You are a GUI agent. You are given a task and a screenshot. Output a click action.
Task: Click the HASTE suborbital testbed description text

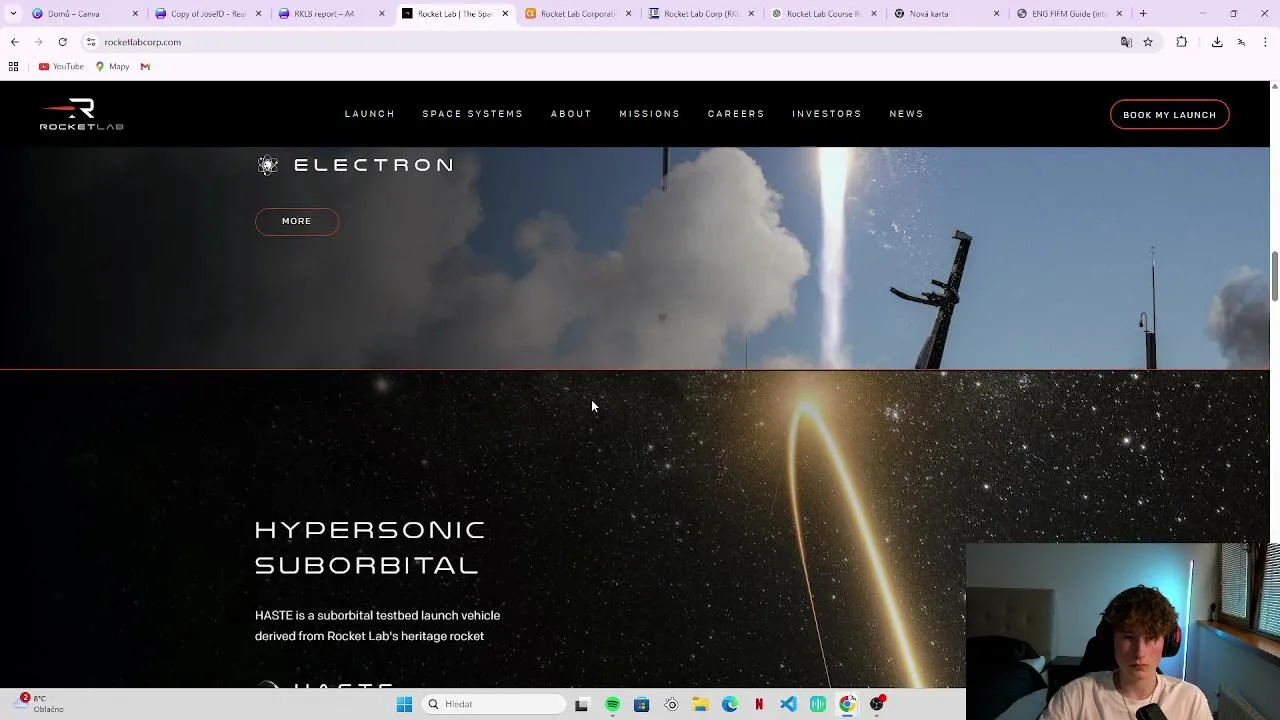[x=377, y=626]
